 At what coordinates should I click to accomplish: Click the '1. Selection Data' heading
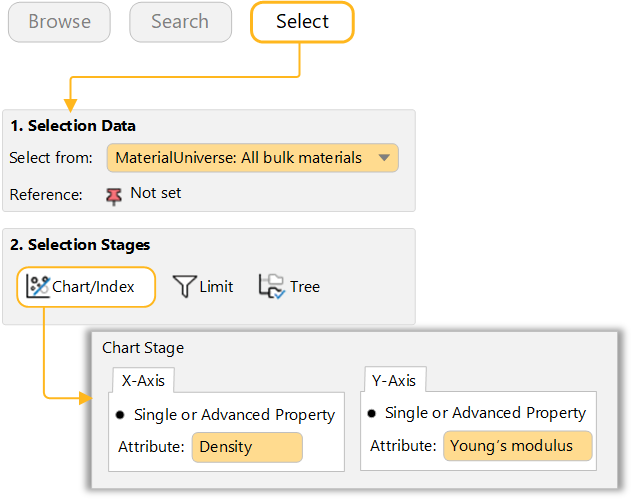73,126
